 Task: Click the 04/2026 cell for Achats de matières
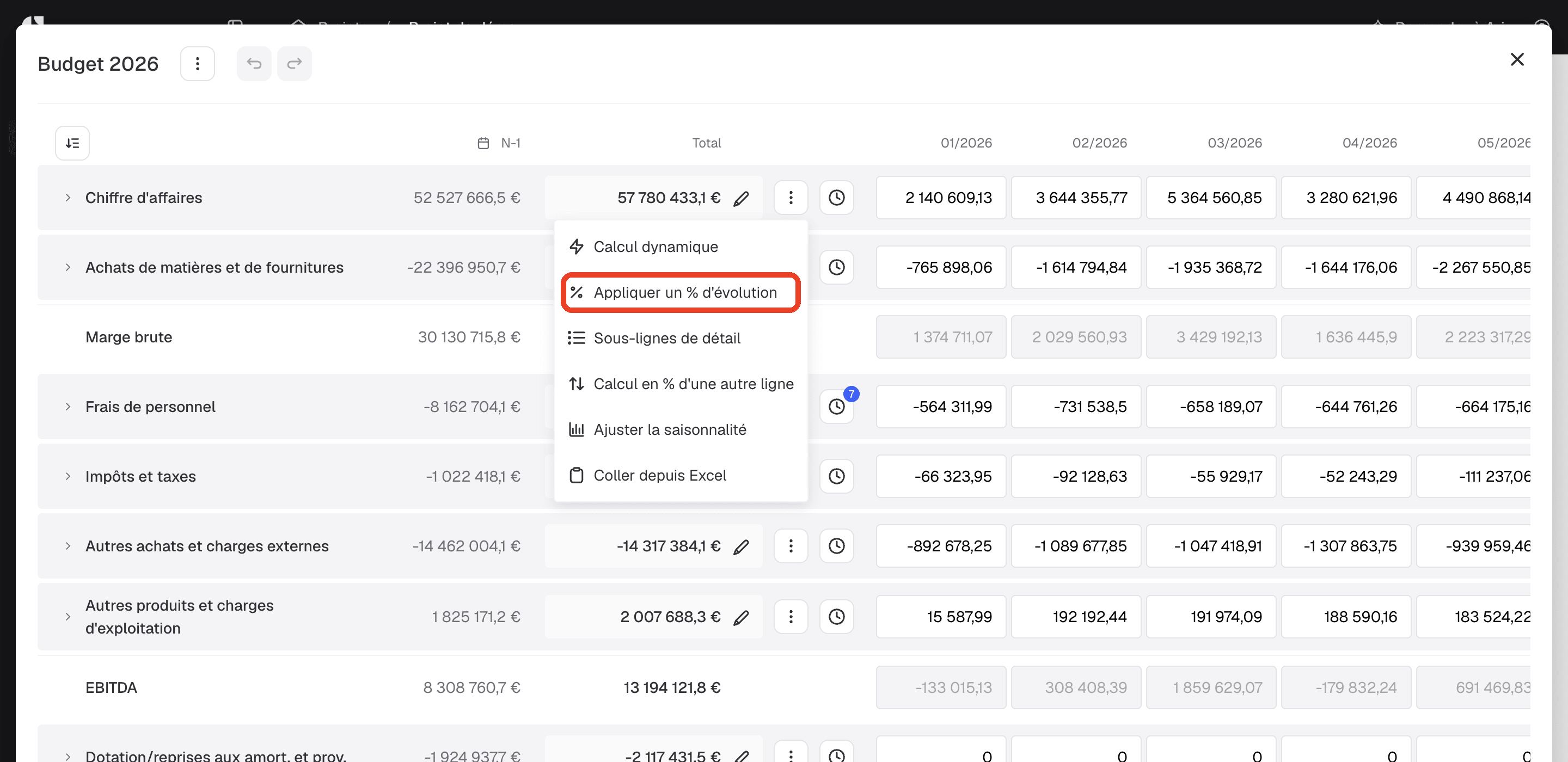[1346, 267]
